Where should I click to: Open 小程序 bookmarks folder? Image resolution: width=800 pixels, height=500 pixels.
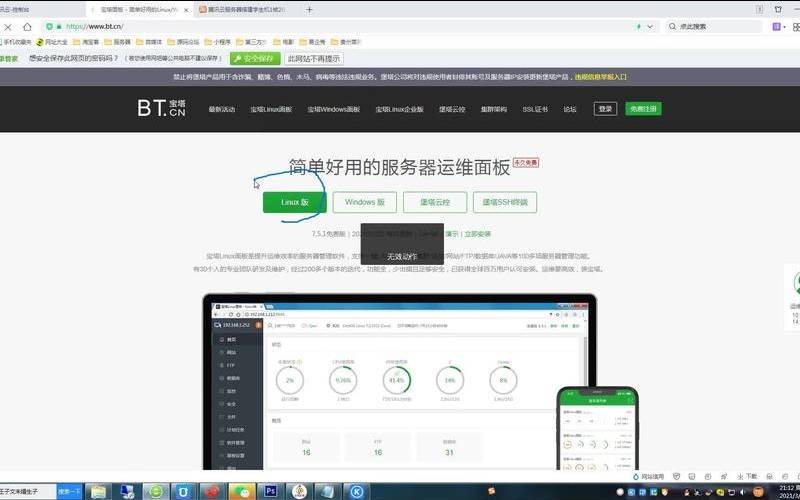click(218, 42)
